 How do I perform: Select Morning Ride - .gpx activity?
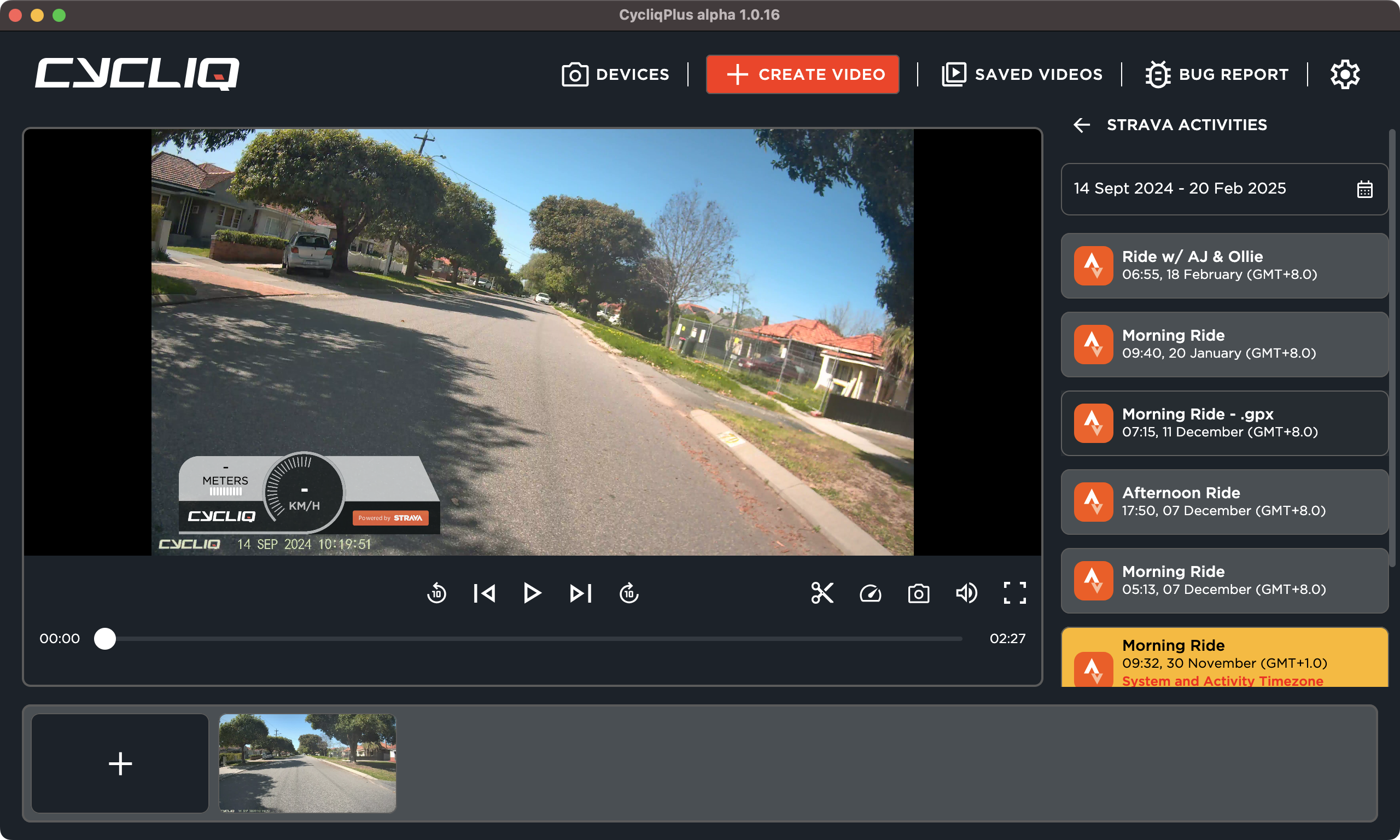point(1224,423)
